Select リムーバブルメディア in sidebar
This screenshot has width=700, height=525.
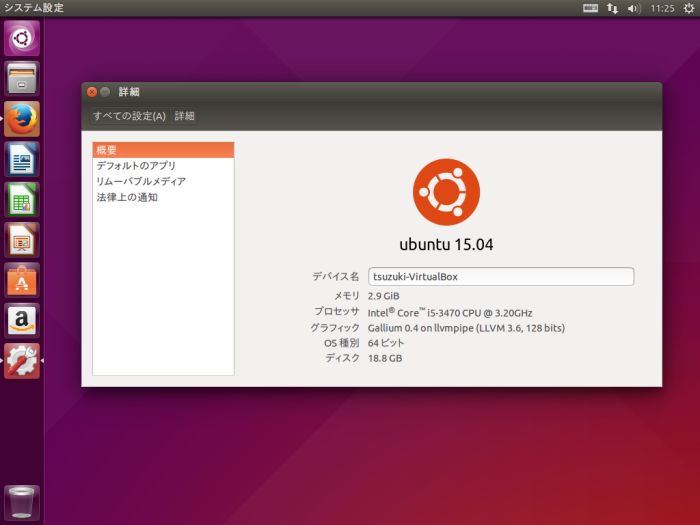point(163,181)
